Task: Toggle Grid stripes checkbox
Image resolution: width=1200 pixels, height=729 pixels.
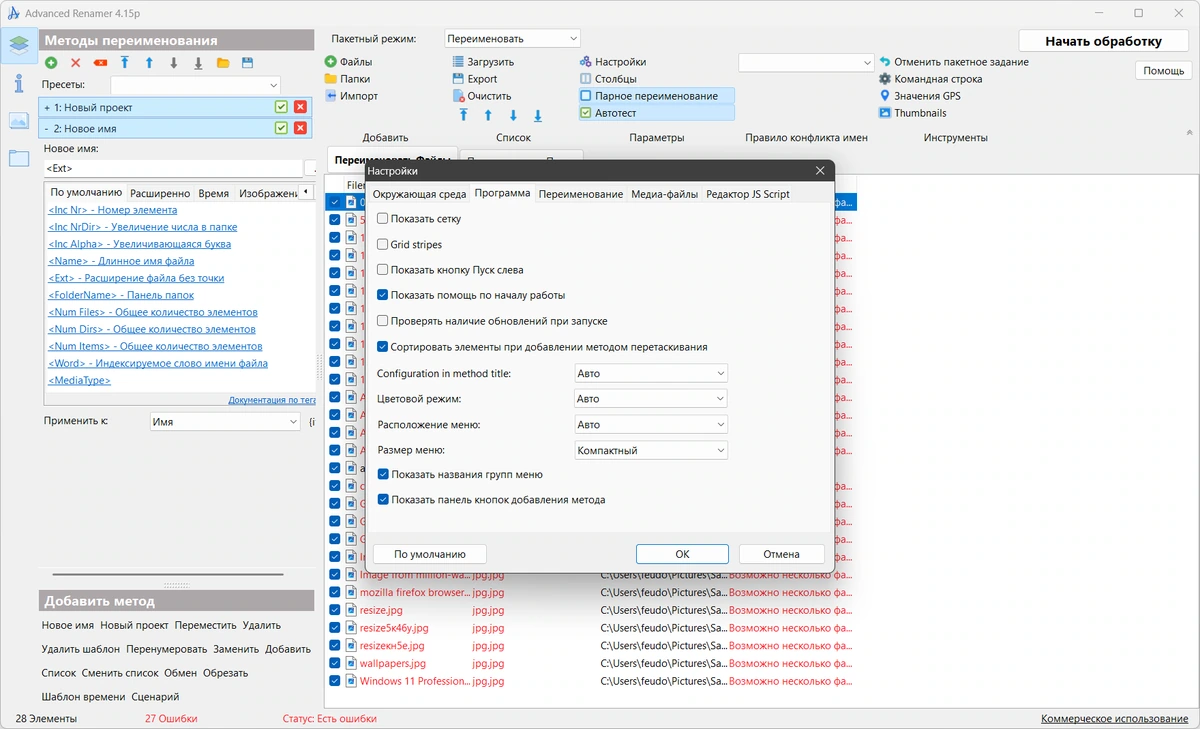Action: pyautogui.click(x=383, y=244)
